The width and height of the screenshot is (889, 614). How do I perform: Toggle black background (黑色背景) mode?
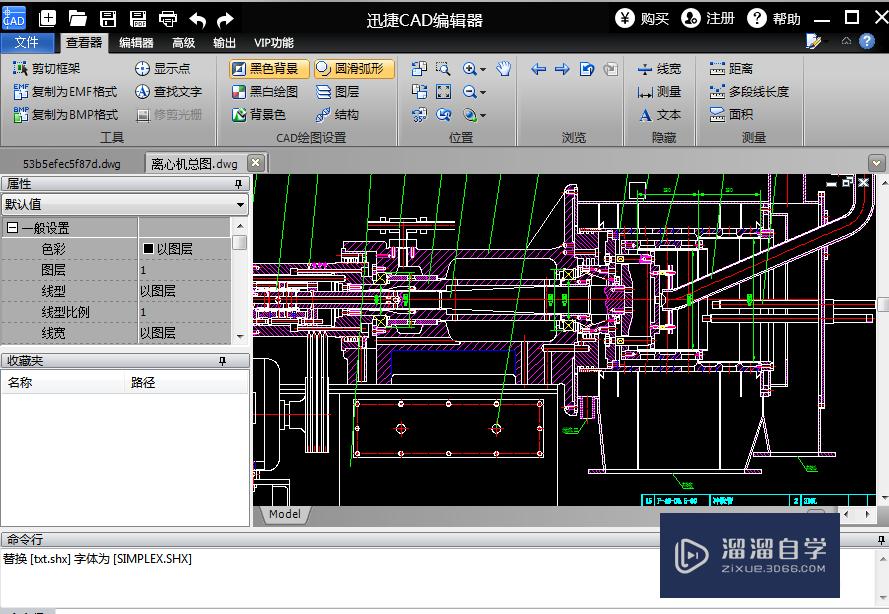(266, 69)
